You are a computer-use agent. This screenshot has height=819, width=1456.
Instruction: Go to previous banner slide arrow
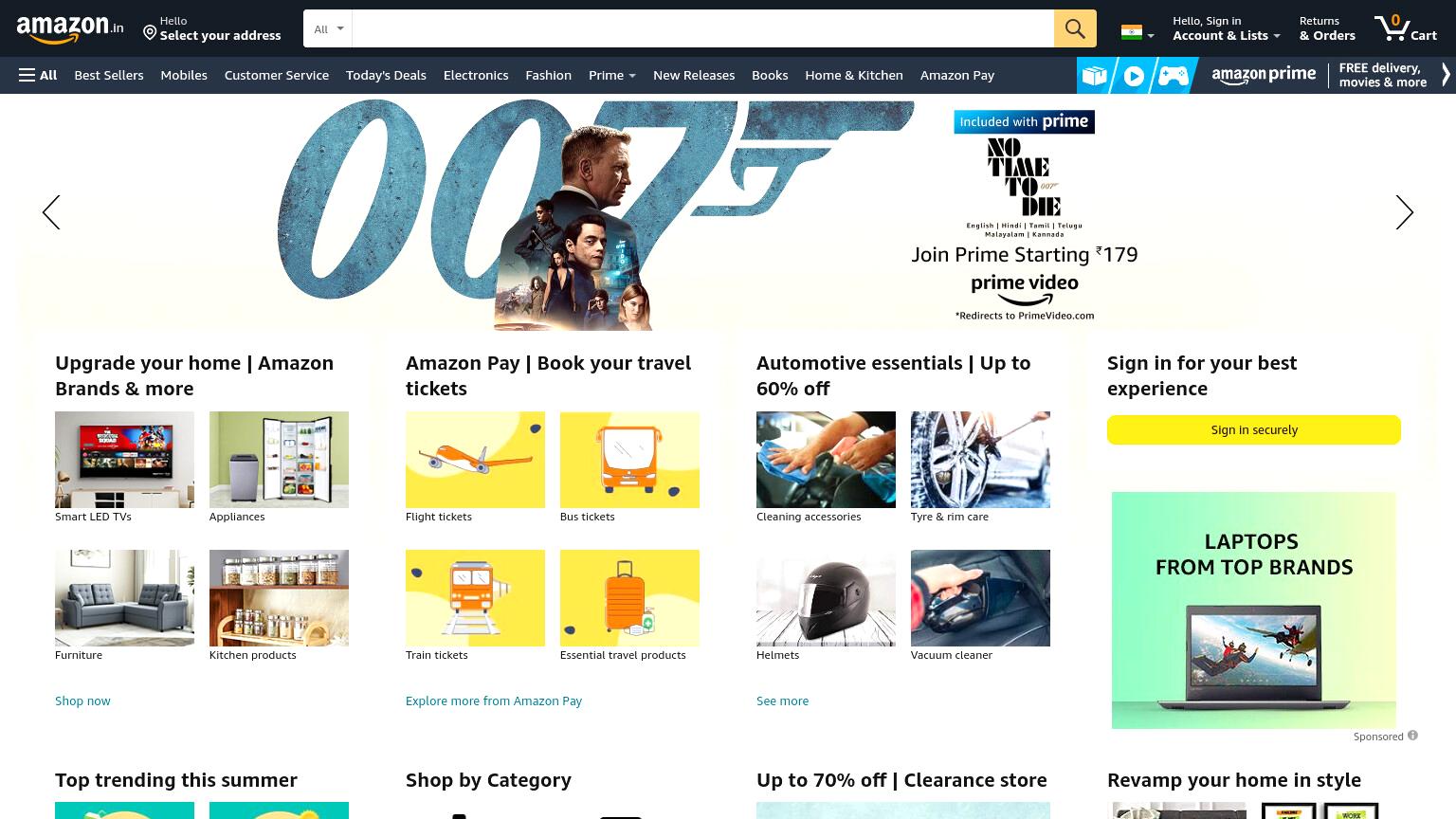(x=51, y=212)
